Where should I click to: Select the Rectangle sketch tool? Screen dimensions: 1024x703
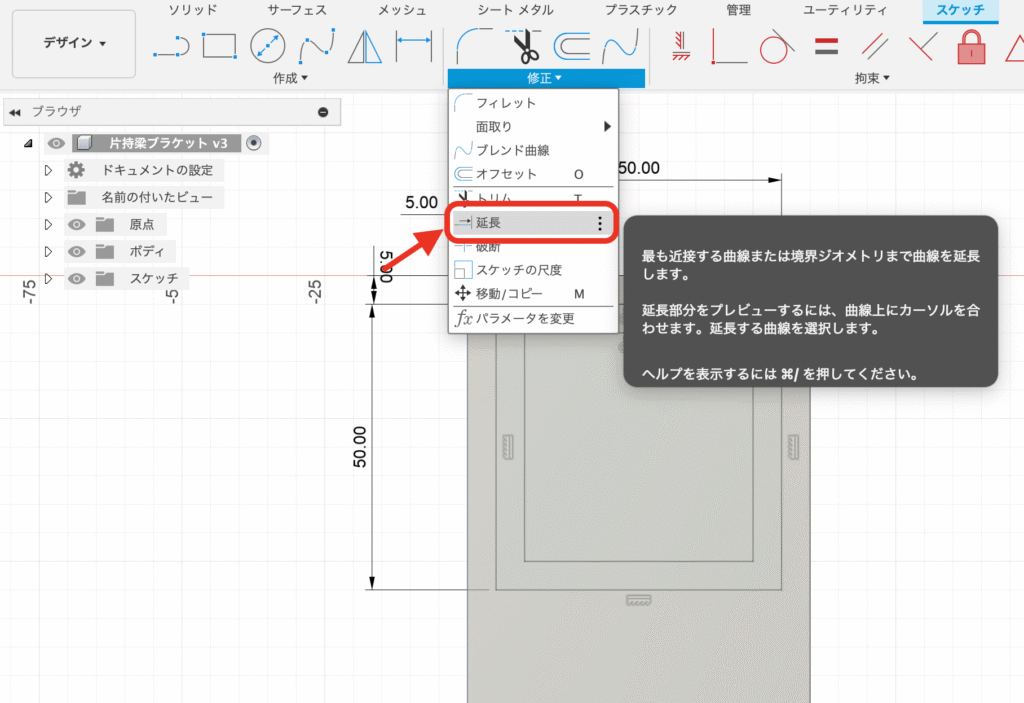219,45
